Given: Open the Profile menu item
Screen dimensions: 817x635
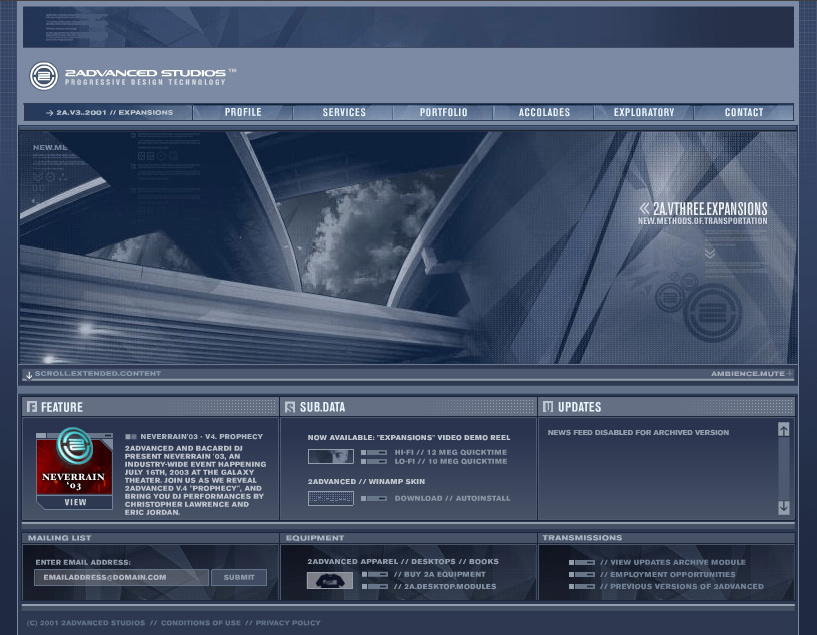Looking at the screenshot, I should point(243,113).
